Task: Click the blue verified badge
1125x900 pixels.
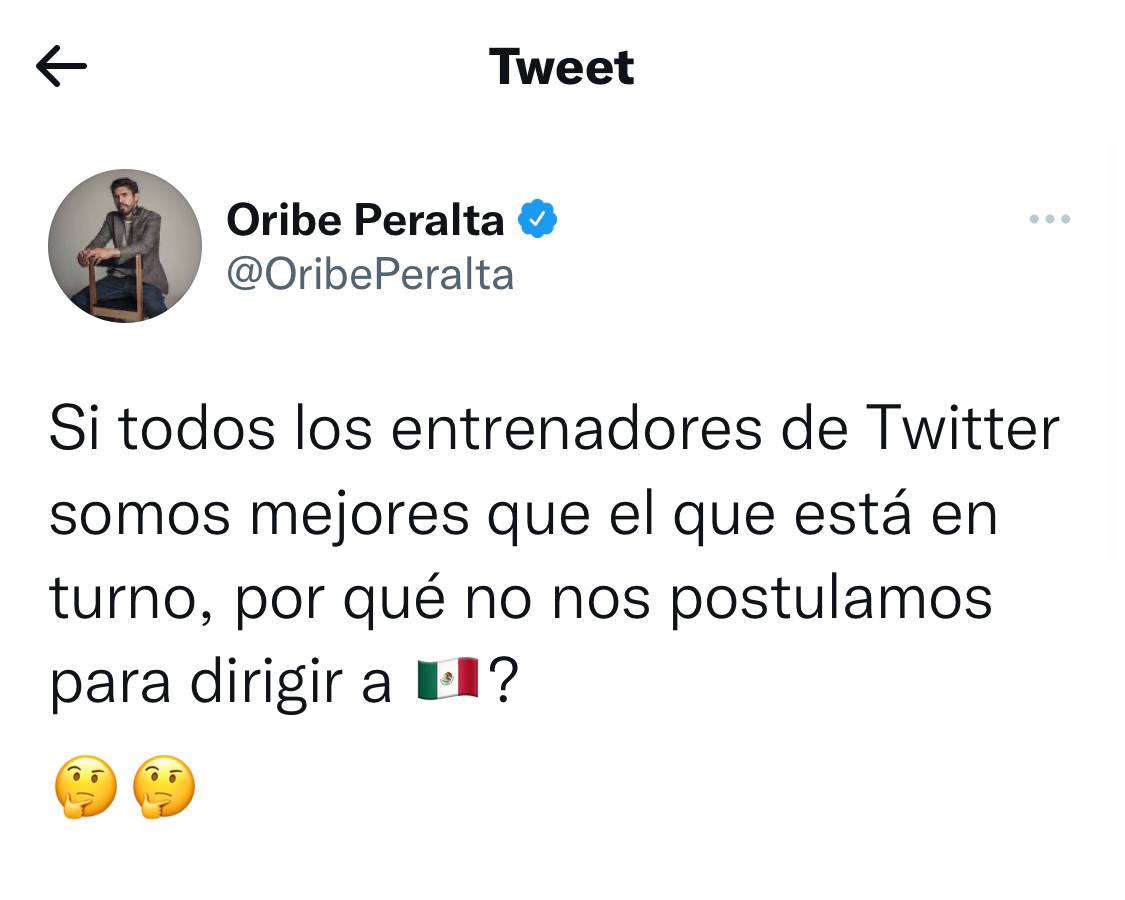Action: (537, 219)
